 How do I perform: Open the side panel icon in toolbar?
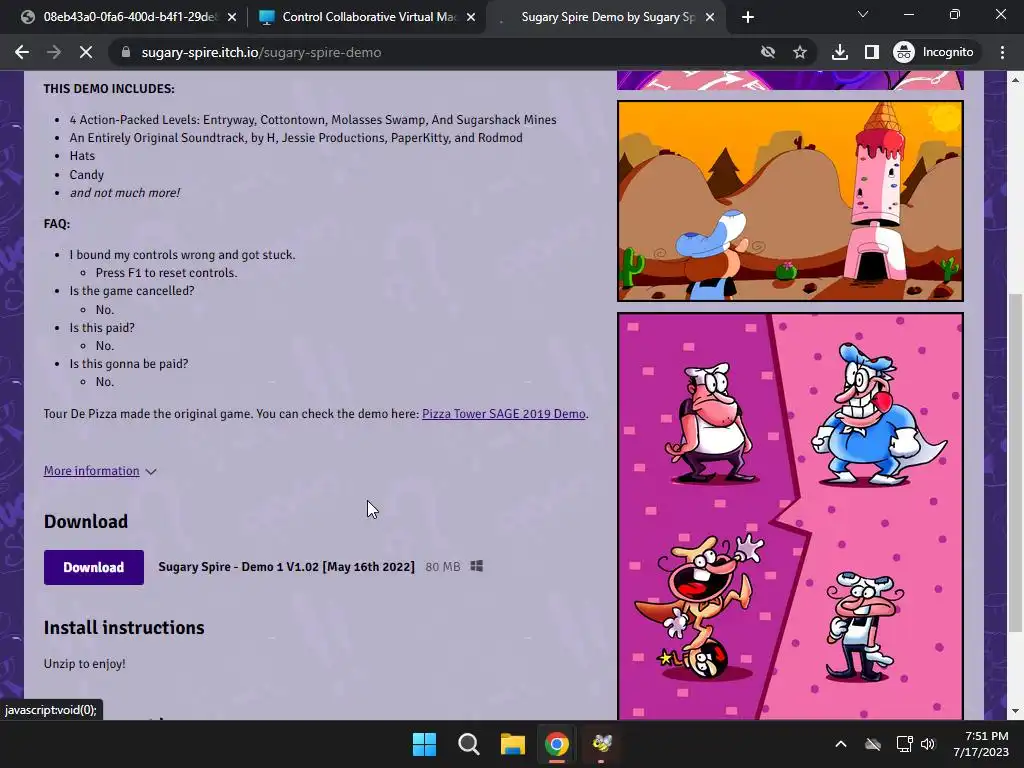click(x=872, y=52)
